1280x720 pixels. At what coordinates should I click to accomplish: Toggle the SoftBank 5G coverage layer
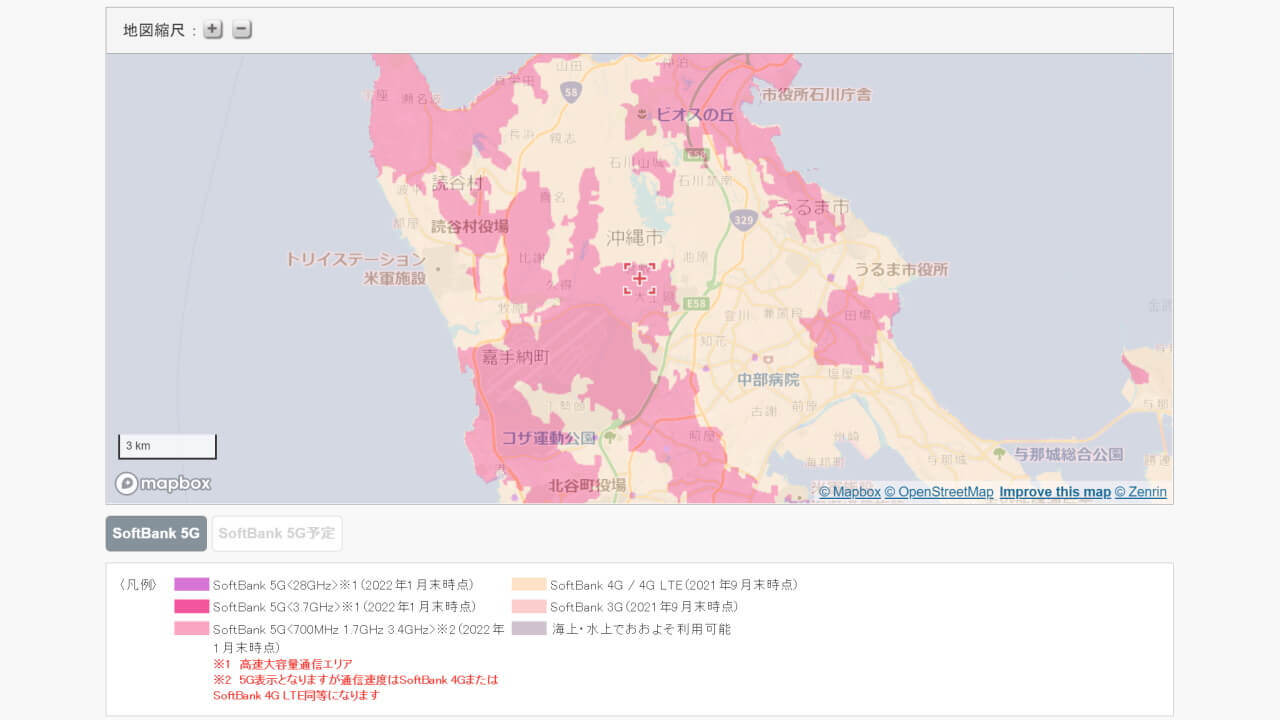pyautogui.click(x=155, y=533)
